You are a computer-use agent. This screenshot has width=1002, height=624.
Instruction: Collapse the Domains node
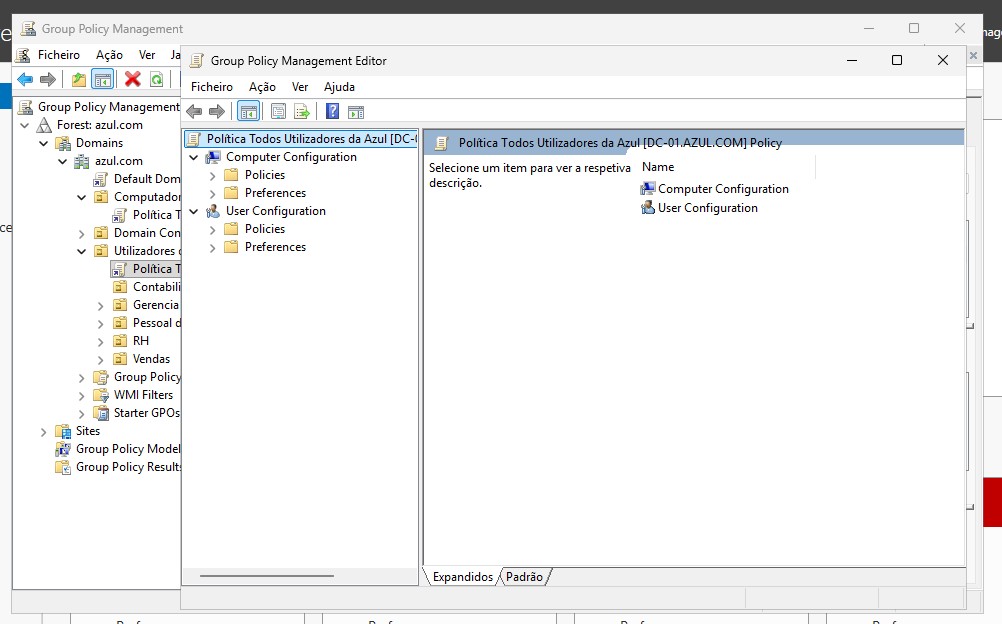point(43,143)
